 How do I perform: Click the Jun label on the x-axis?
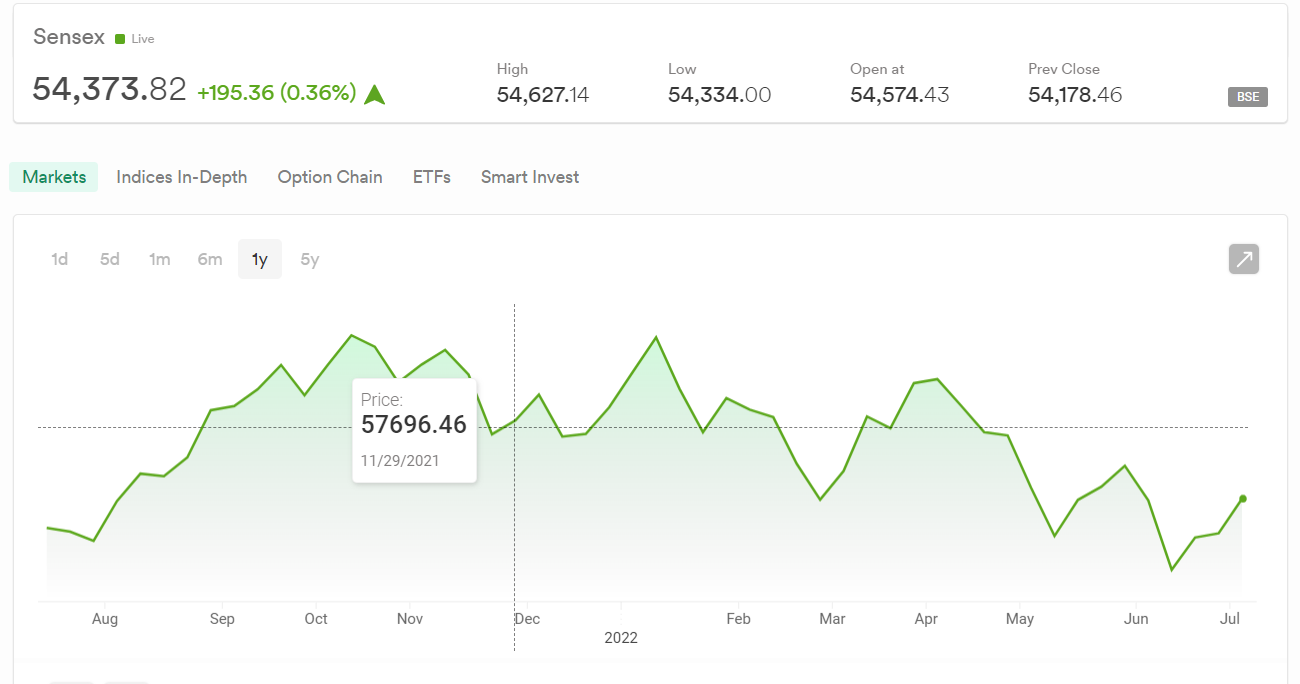(x=1136, y=619)
